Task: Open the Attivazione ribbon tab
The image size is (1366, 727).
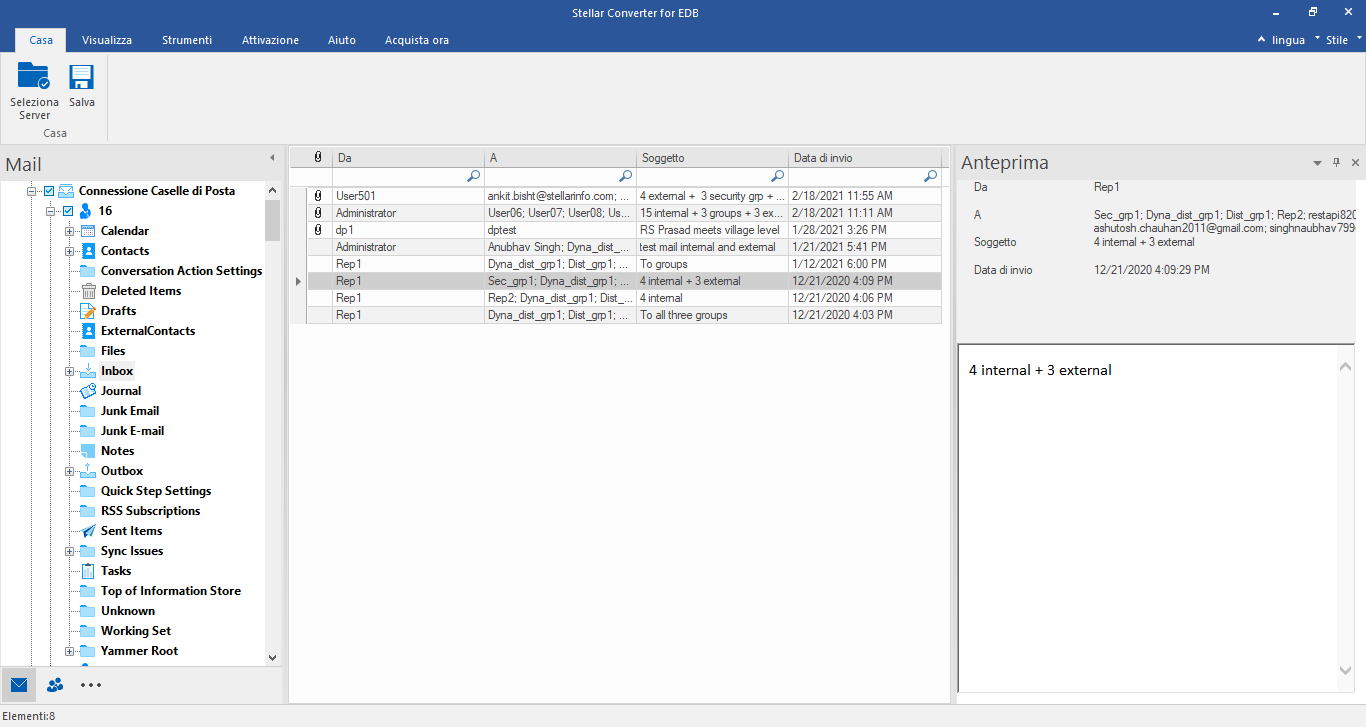Action: point(270,40)
